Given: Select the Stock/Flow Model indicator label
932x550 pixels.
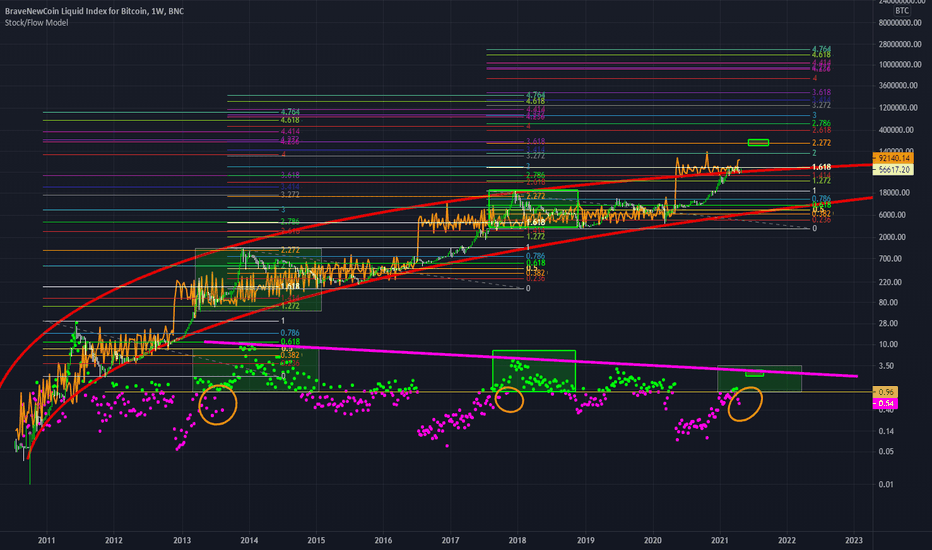Looking at the screenshot, I should [36, 23].
